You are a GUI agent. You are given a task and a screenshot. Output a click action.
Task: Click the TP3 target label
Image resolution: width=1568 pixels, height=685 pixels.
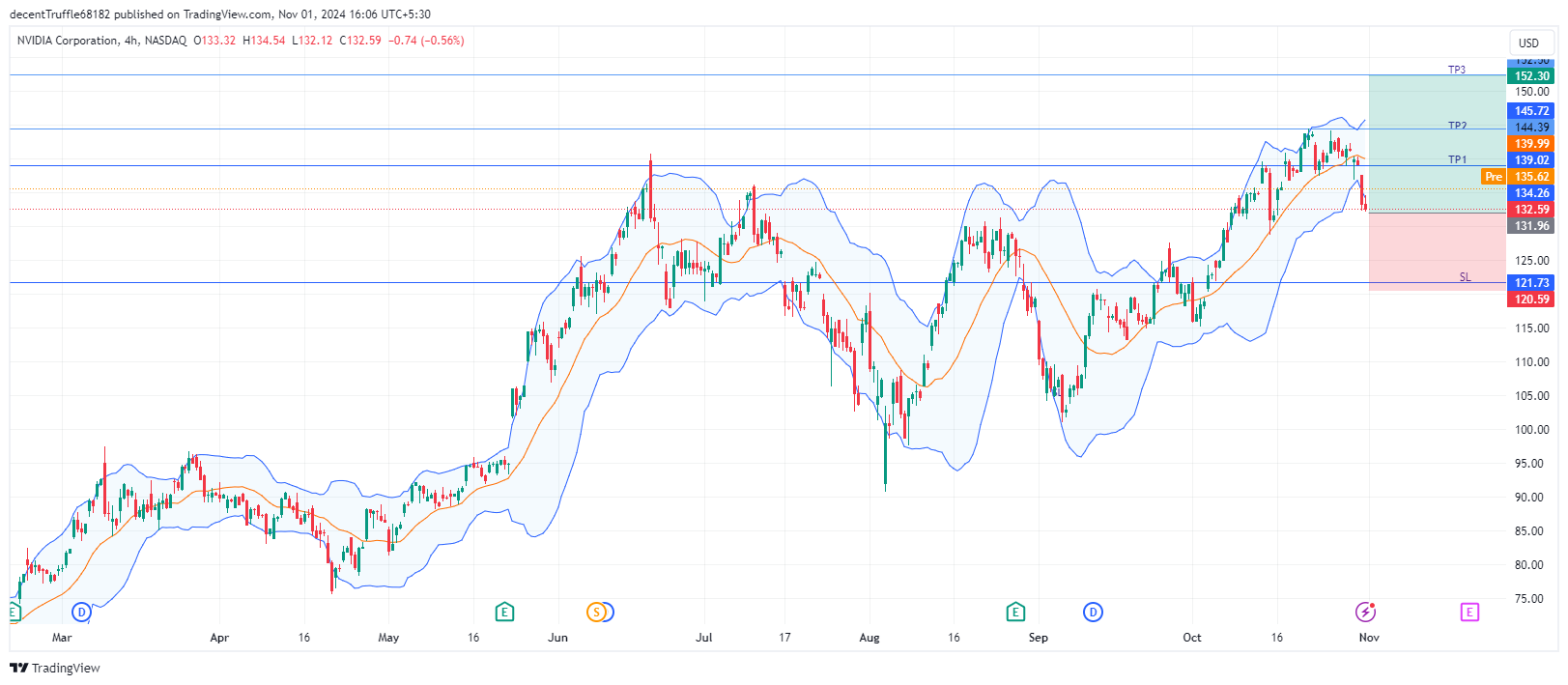tap(1457, 70)
